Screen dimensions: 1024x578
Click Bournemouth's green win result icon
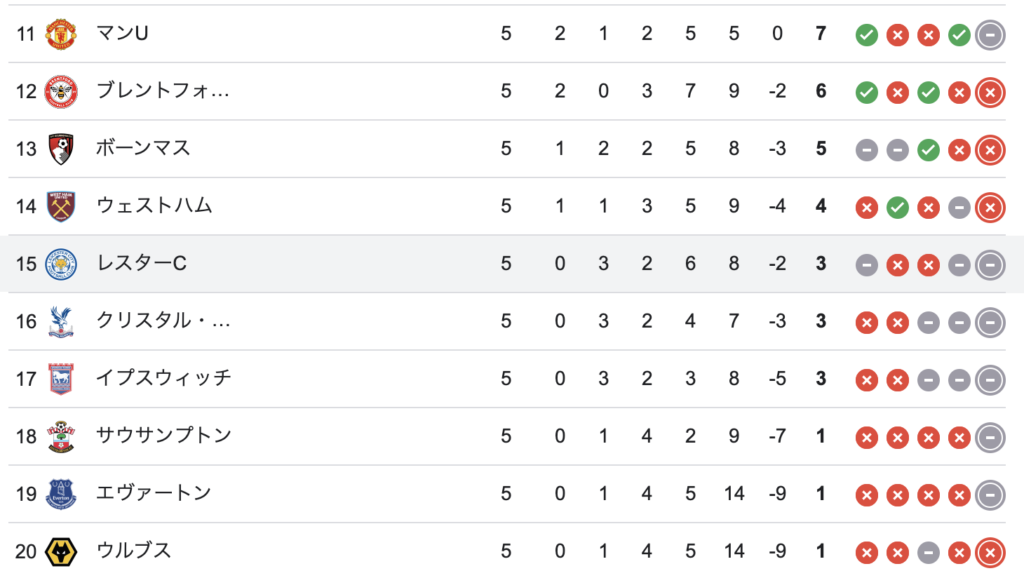(x=928, y=150)
